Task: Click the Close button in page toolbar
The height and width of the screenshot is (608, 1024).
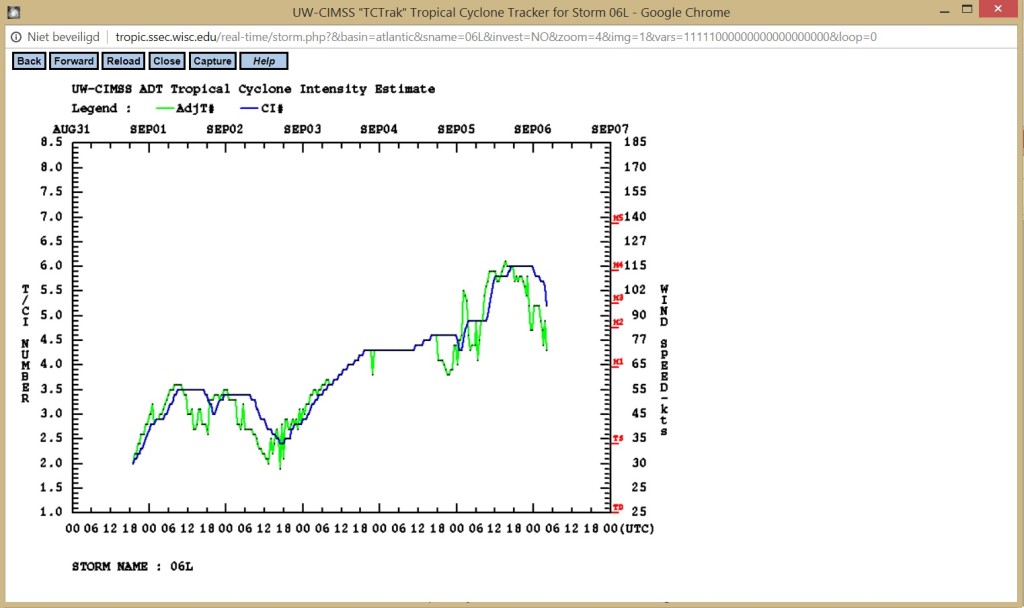Action: click(167, 61)
